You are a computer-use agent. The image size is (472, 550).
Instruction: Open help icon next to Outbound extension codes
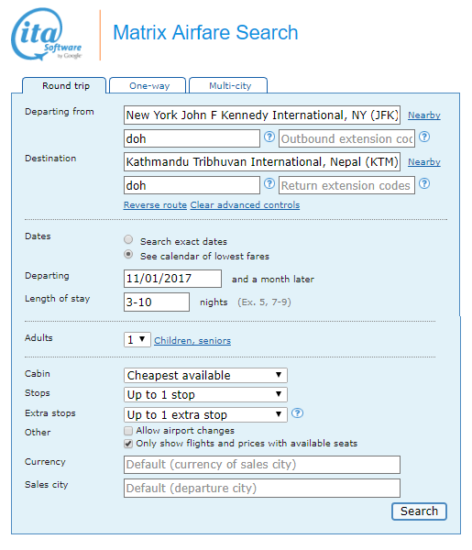tap(424, 137)
